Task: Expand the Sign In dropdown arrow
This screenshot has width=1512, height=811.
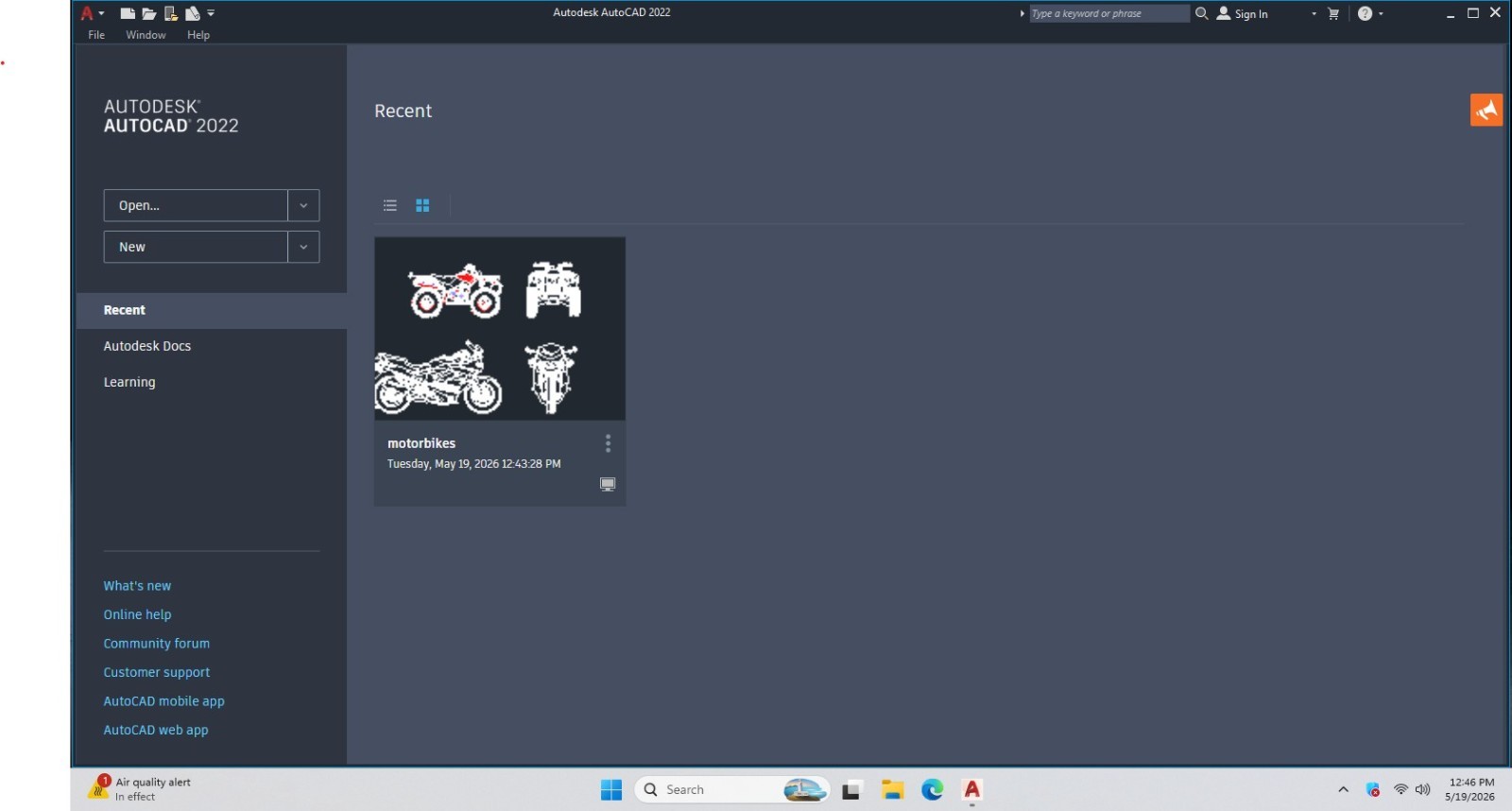Action: coord(1314,13)
